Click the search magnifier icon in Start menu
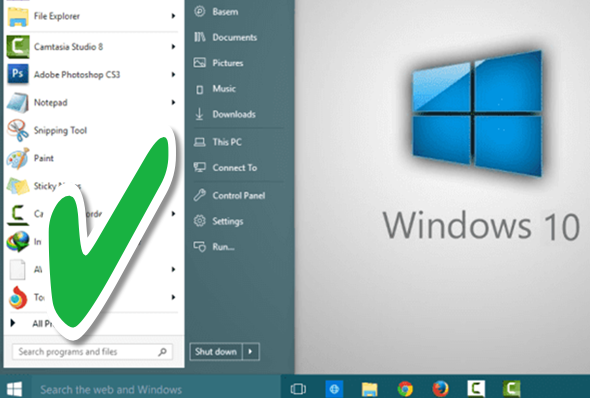The width and height of the screenshot is (590, 398). pyautogui.click(x=162, y=352)
